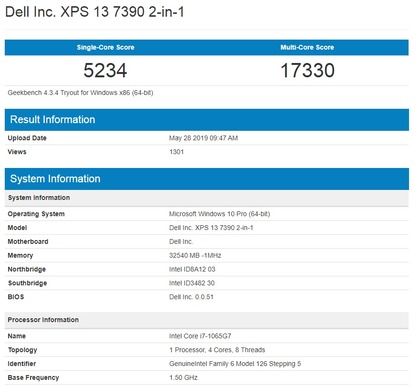Select the Model value 'Dell Inc. XPS 13 7390 2-in-1'
The width and height of the screenshot is (420, 387).
coord(211,228)
